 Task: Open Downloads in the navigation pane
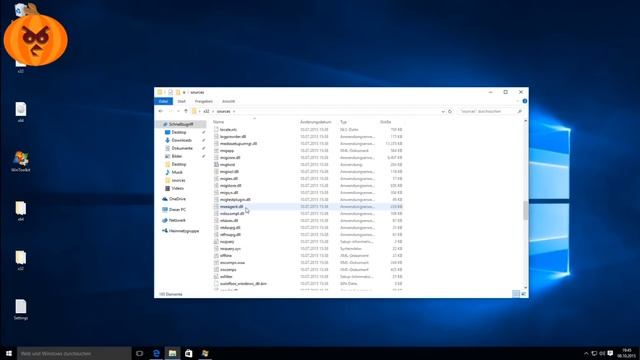[181, 140]
